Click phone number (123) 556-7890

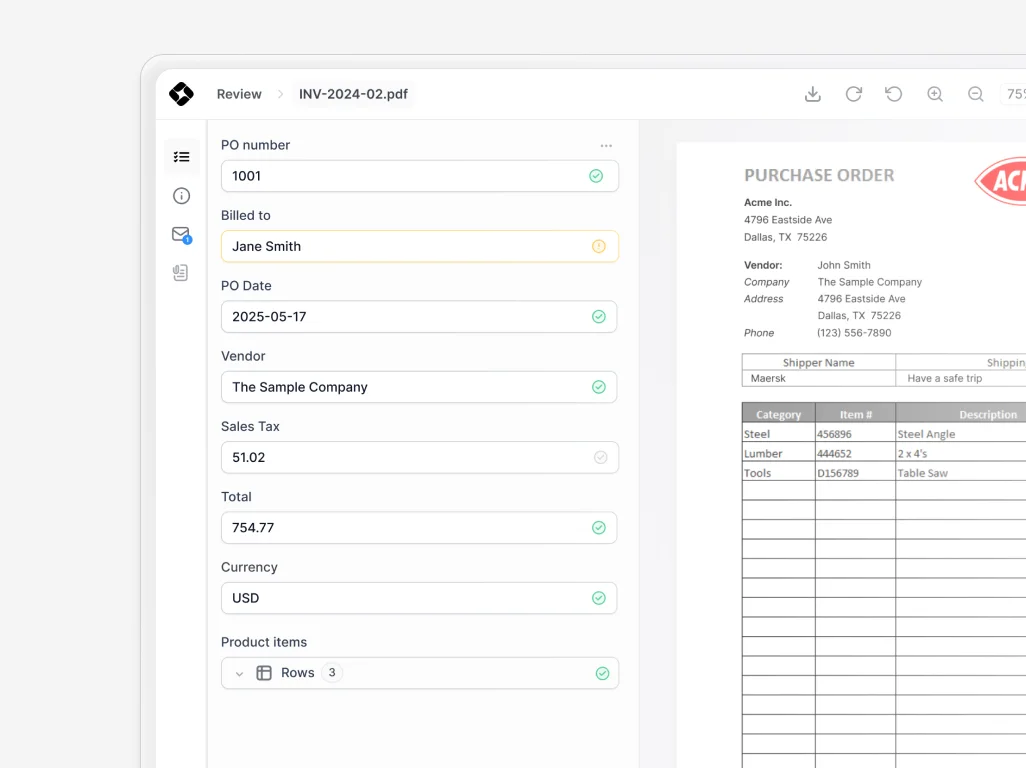pyautogui.click(x=854, y=333)
